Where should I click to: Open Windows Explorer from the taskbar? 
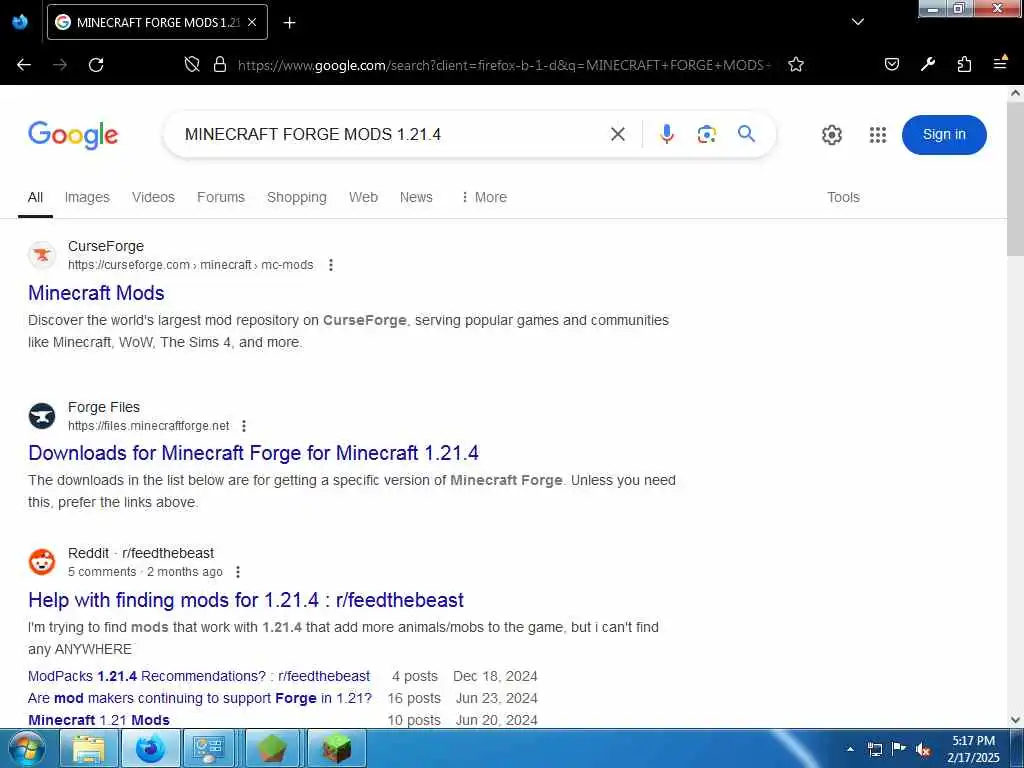click(88, 749)
